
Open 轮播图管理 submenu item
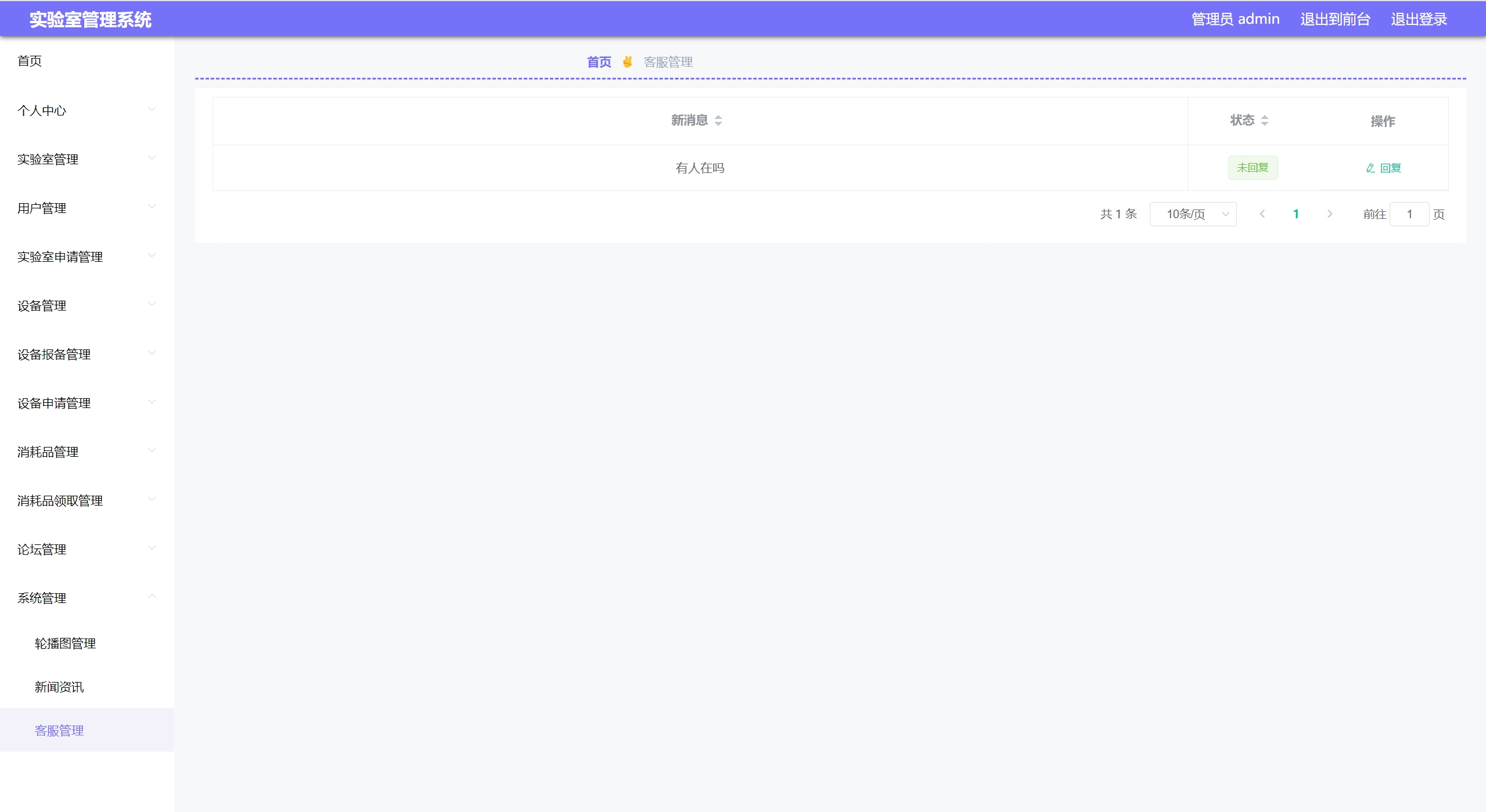65,643
